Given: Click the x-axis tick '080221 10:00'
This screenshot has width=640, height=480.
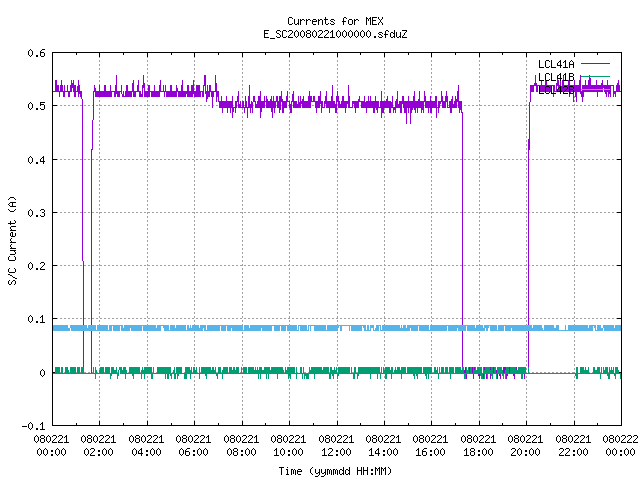Looking at the screenshot, I should (x=288, y=446).
